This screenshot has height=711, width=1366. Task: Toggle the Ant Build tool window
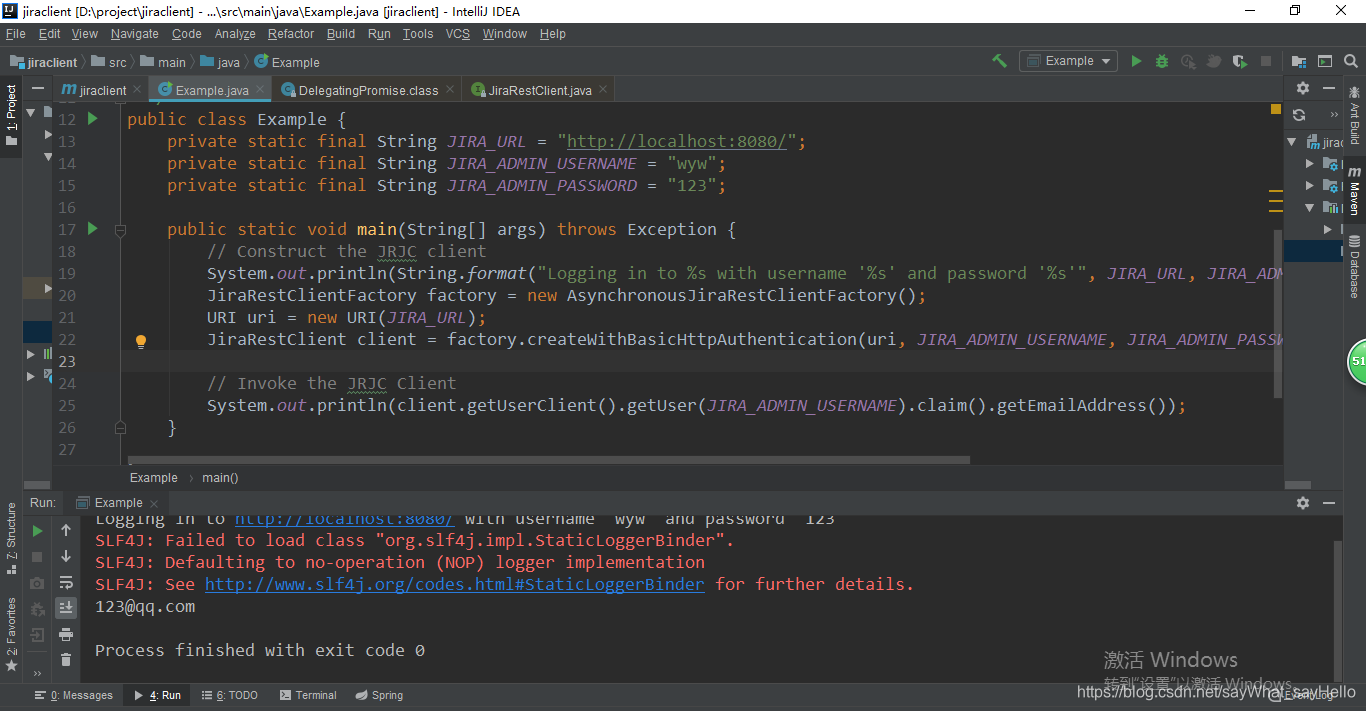point(1354,115)
